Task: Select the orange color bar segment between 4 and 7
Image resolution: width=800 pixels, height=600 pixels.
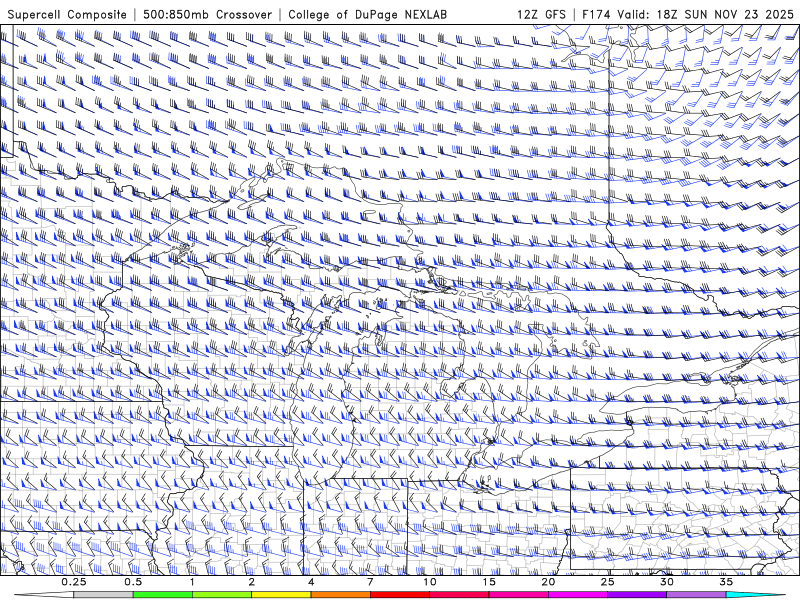Action: pyautogui.click(x=340, y=595)
